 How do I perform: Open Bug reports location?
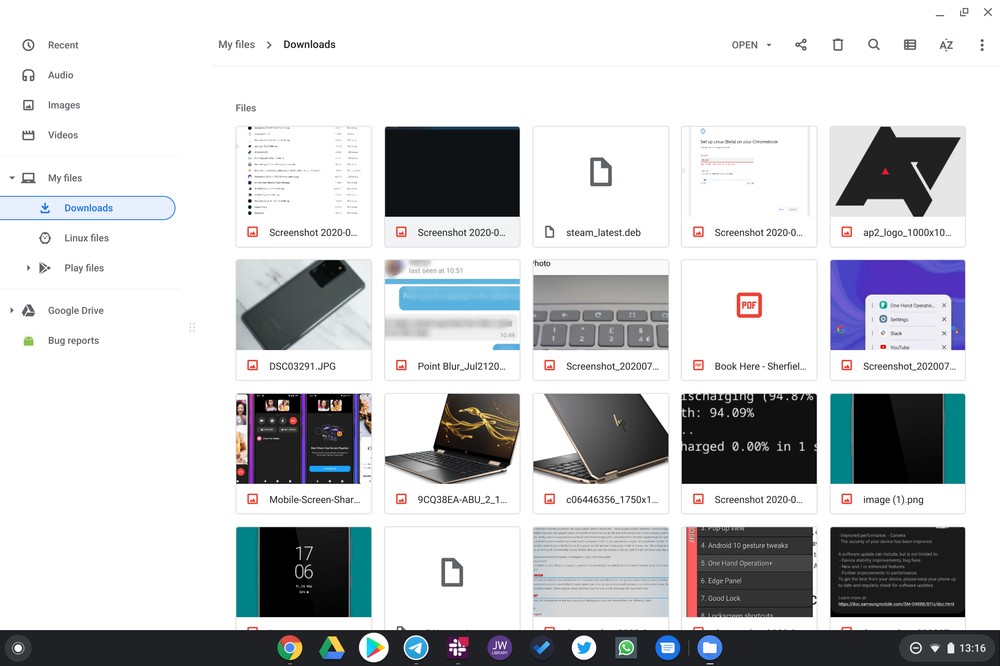[x=73, y=341]
